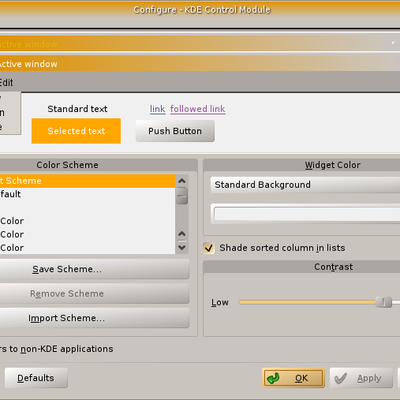The width and height of the screenshot is (400, 400).
Task: Click the 'followed link' hyperlink in preview
Action: tap(198, 109)
